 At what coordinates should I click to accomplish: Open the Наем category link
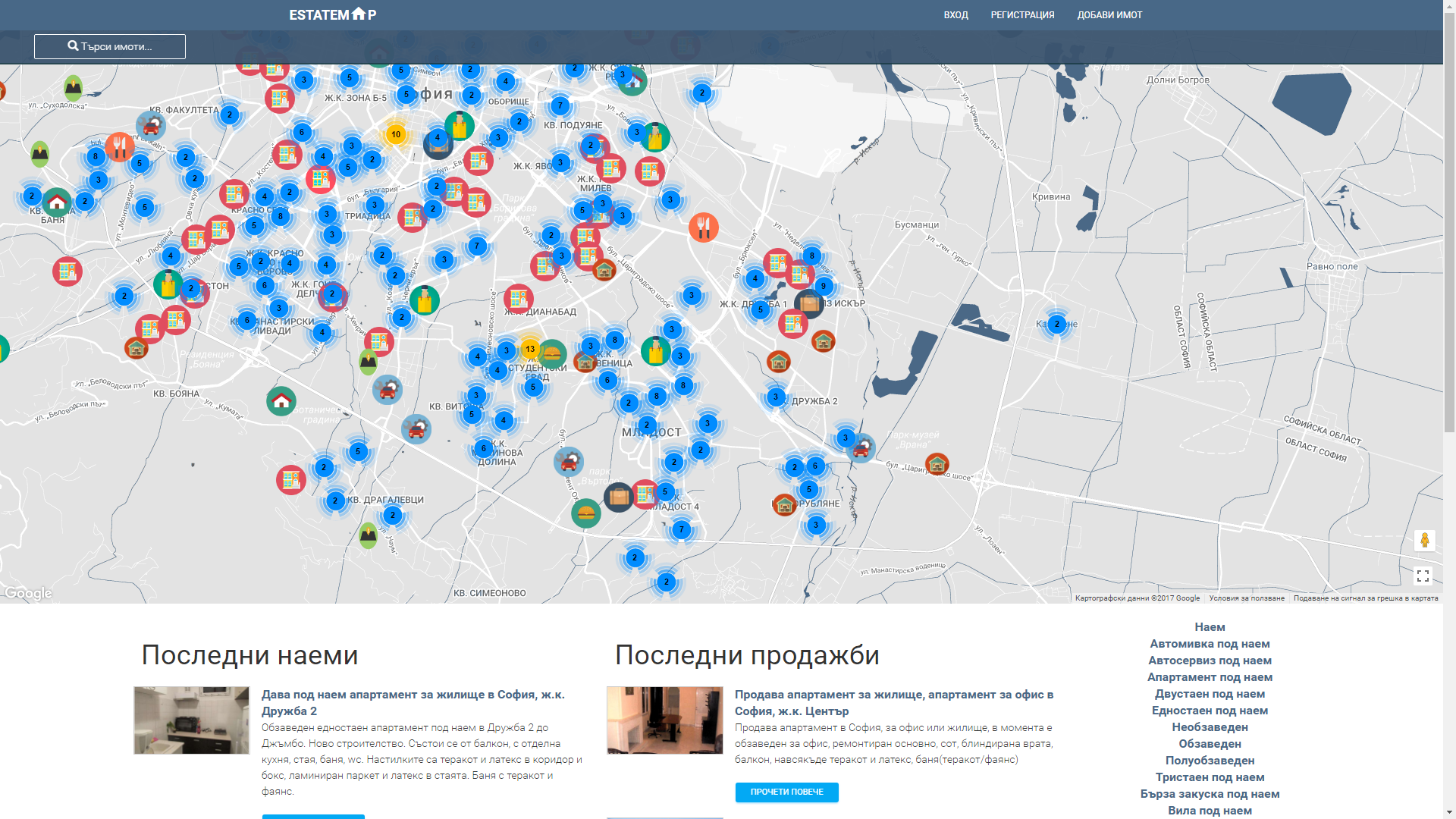coord(1210,627)
